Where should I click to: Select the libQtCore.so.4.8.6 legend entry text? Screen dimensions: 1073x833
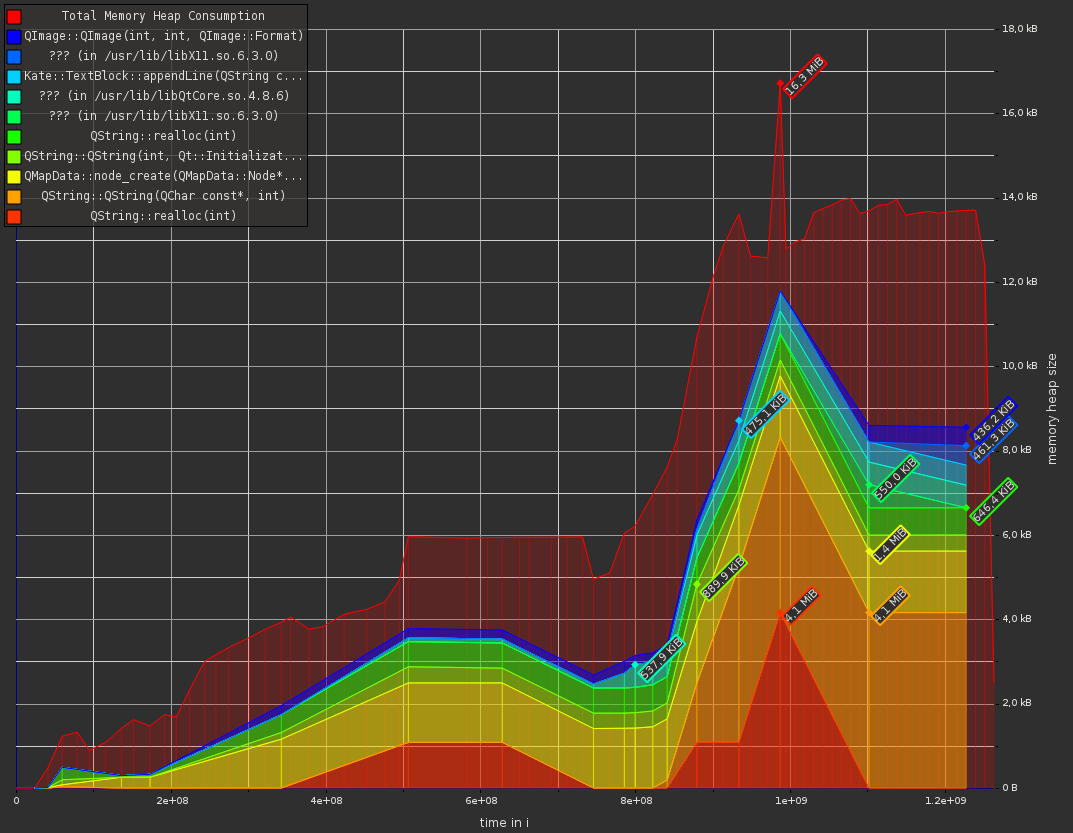[163, 97]
